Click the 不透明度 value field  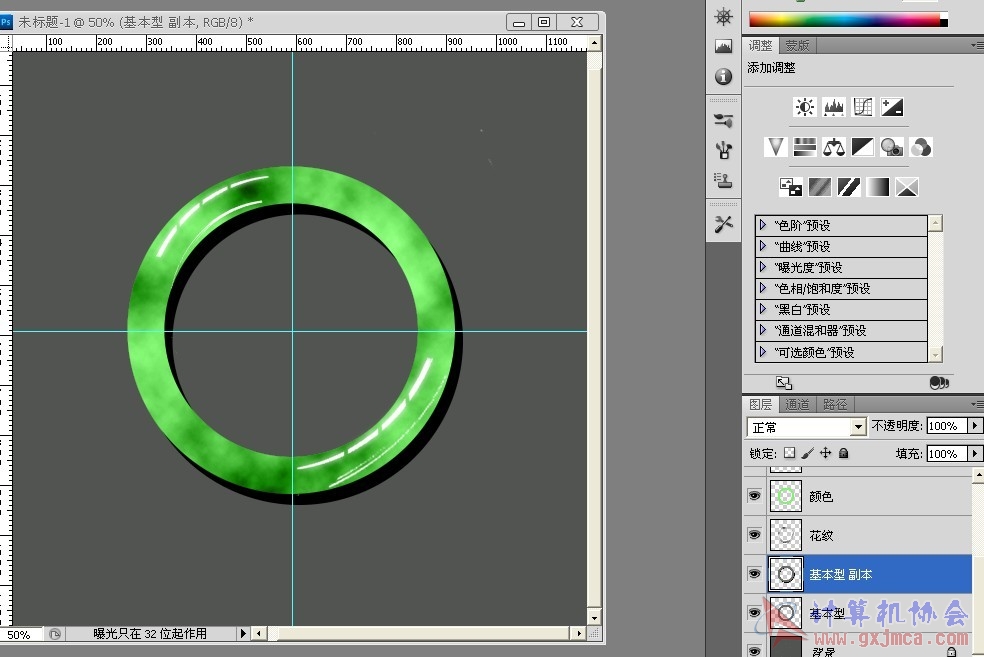coord(946,426)
